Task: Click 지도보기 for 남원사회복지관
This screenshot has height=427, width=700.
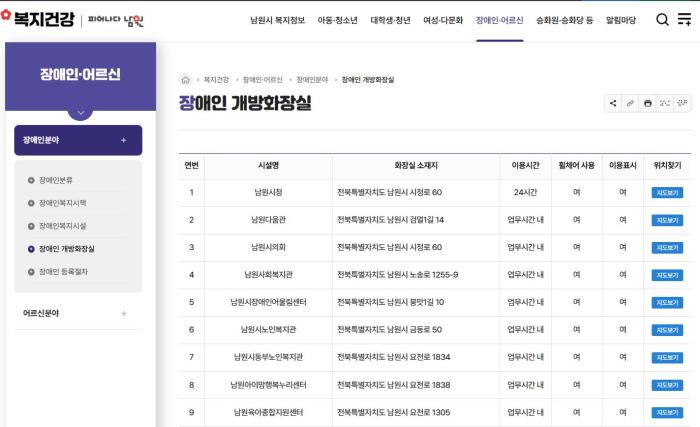Action: (x=667, y=275)
